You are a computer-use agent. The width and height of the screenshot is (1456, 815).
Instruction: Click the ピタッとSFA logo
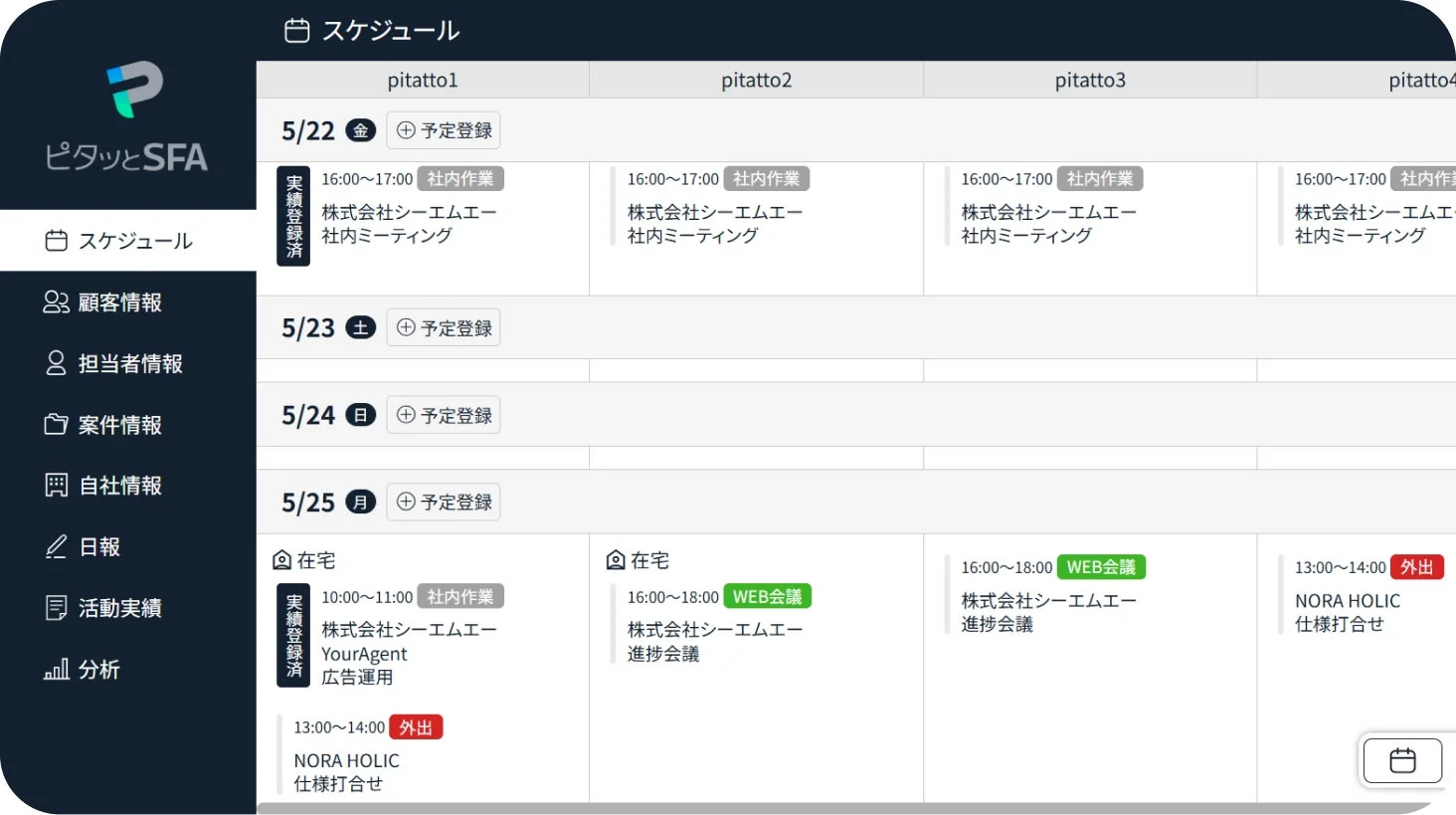pos(126,117)
